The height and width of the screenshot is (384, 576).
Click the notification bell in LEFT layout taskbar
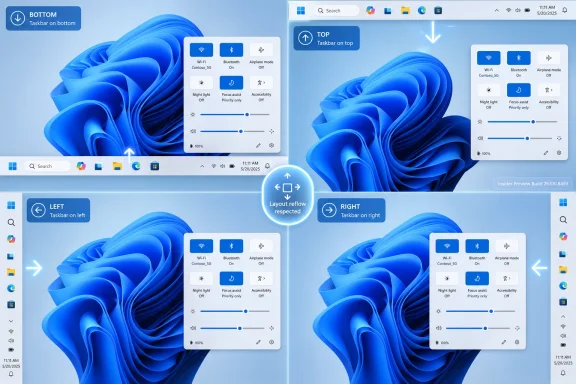point(11,374)
